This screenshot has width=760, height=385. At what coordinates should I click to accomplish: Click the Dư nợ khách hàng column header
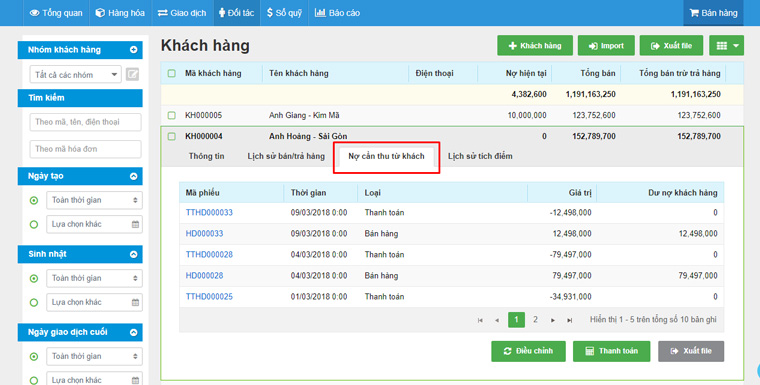pos(682,193)
